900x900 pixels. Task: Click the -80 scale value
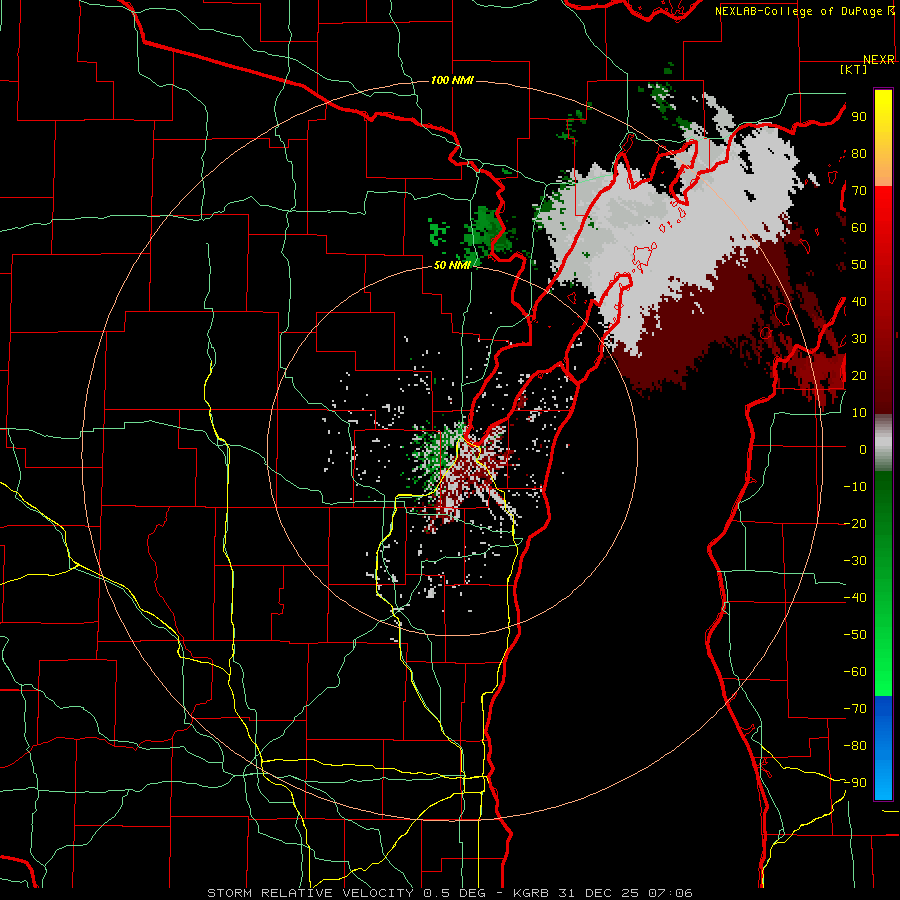[x=855, y=746]
